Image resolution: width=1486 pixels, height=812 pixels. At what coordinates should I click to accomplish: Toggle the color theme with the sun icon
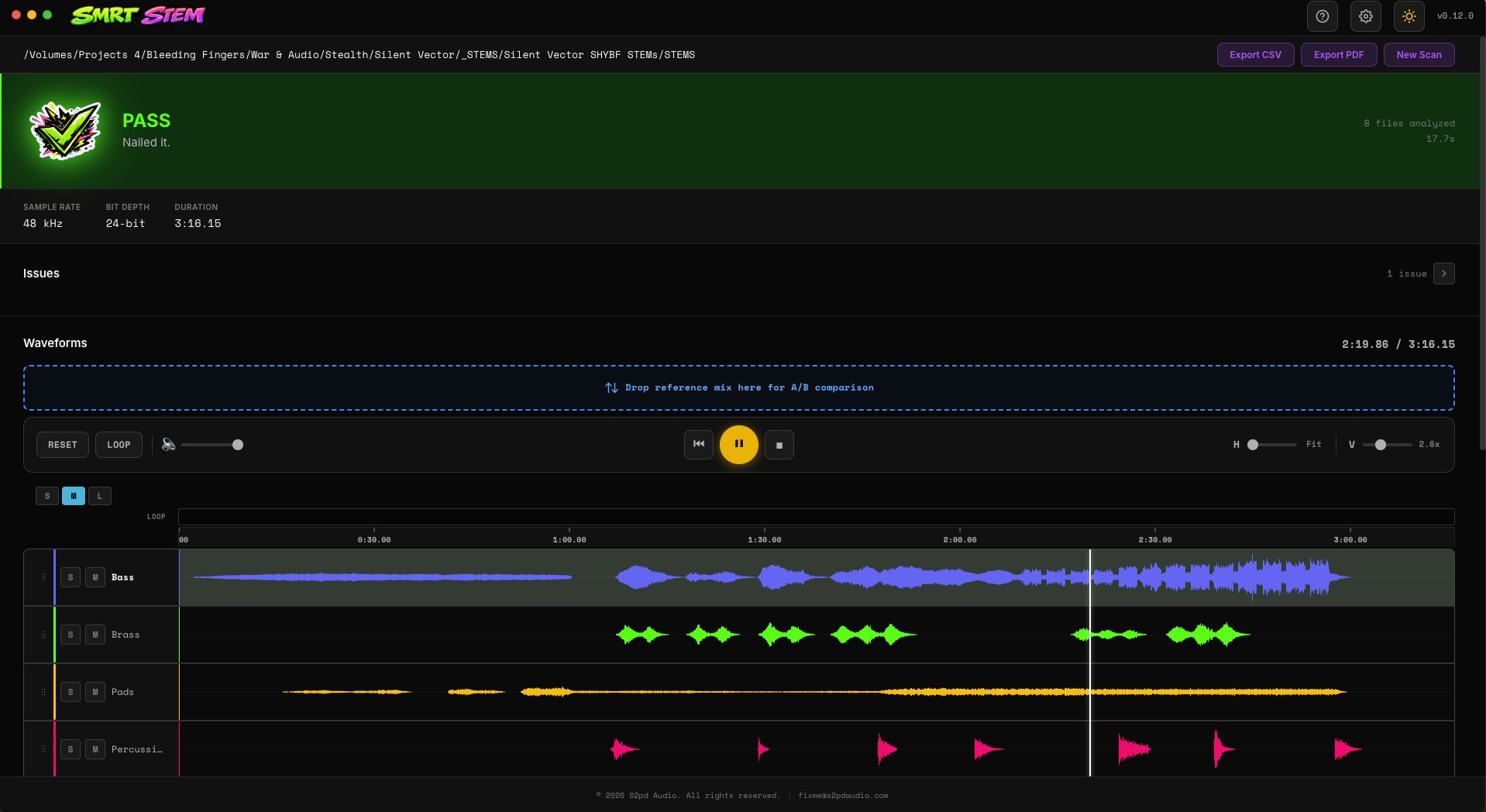1409,16
